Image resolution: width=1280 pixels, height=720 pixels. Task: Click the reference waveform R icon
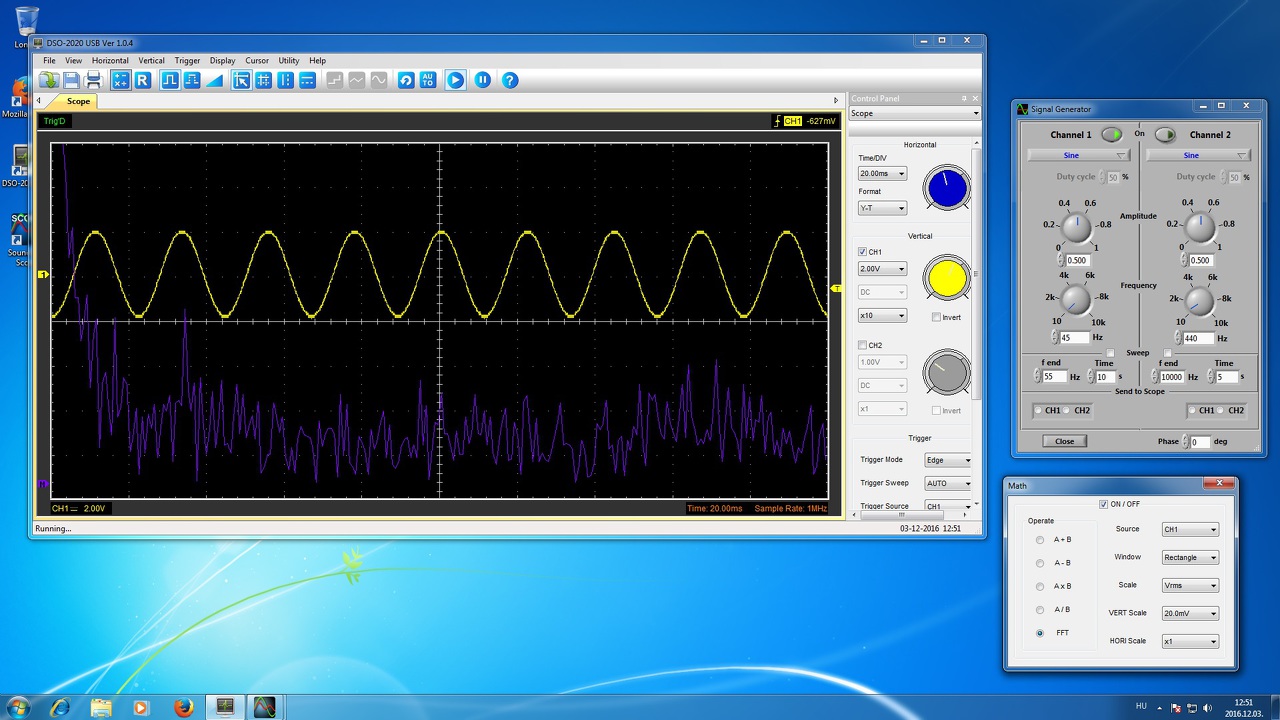coord(143,80)
